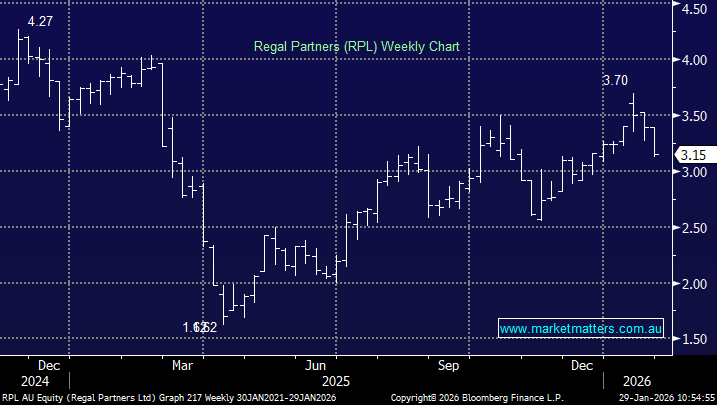
Task: Select the 2025 year label on time axis
Action: (x=335, y=381)
